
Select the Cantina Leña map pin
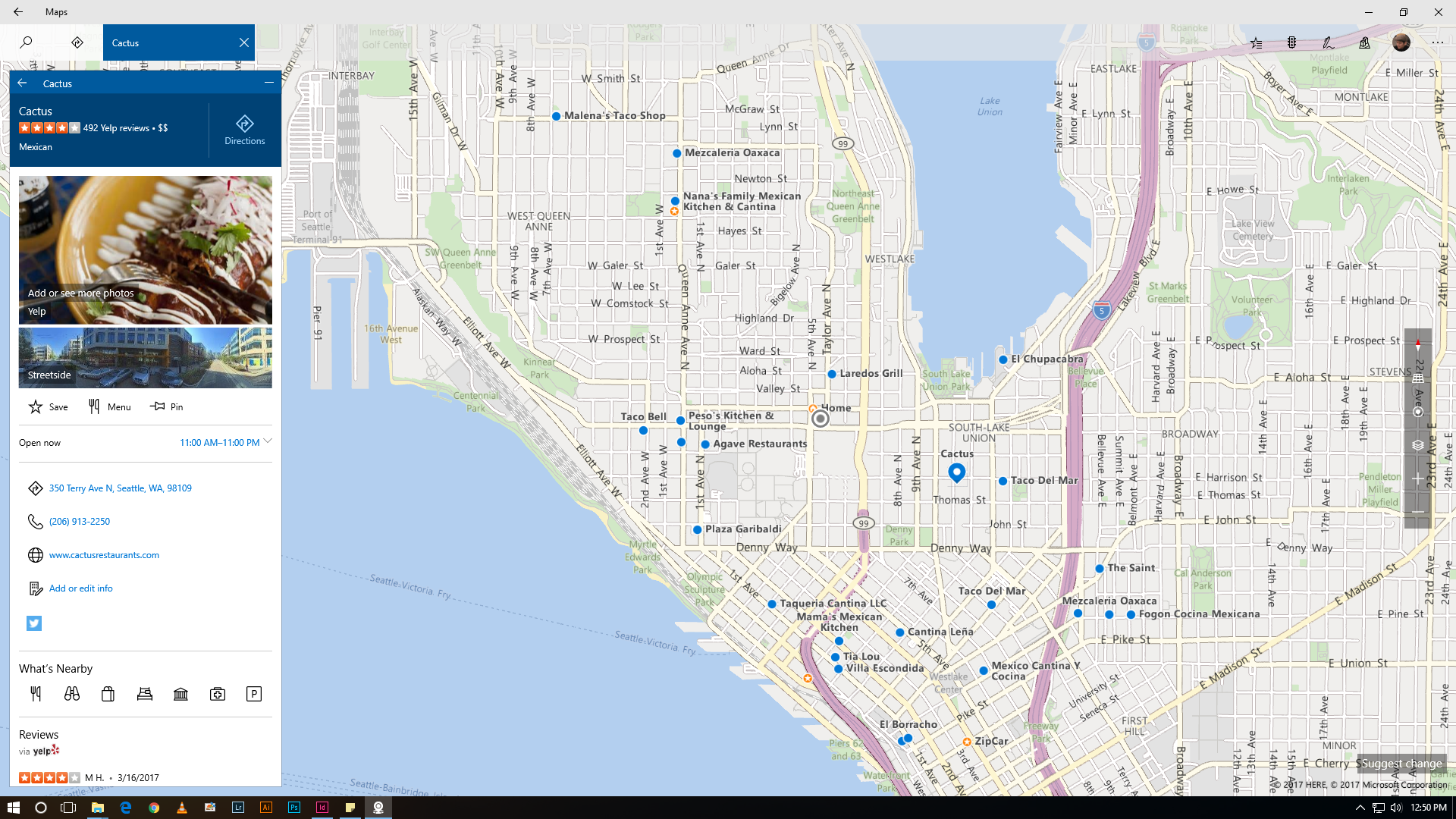click(899, 632)
